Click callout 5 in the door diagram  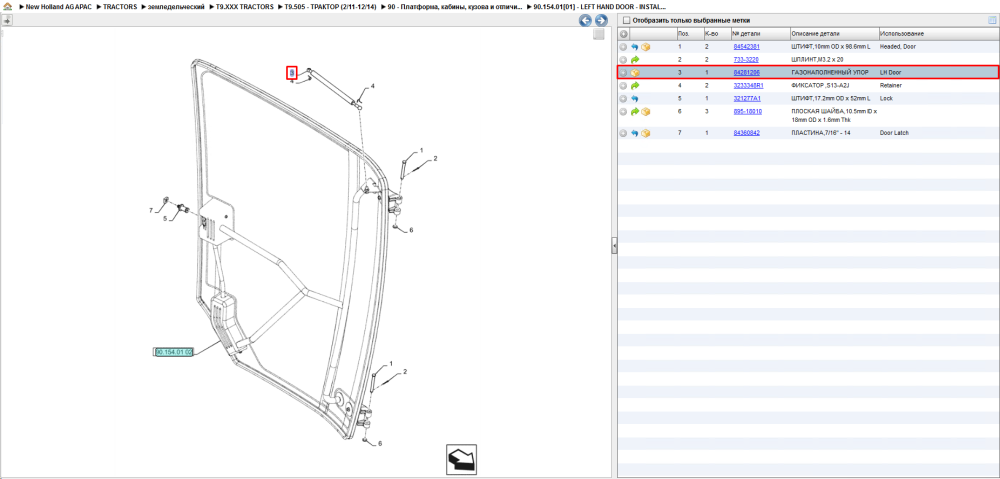tap(164, 219)
